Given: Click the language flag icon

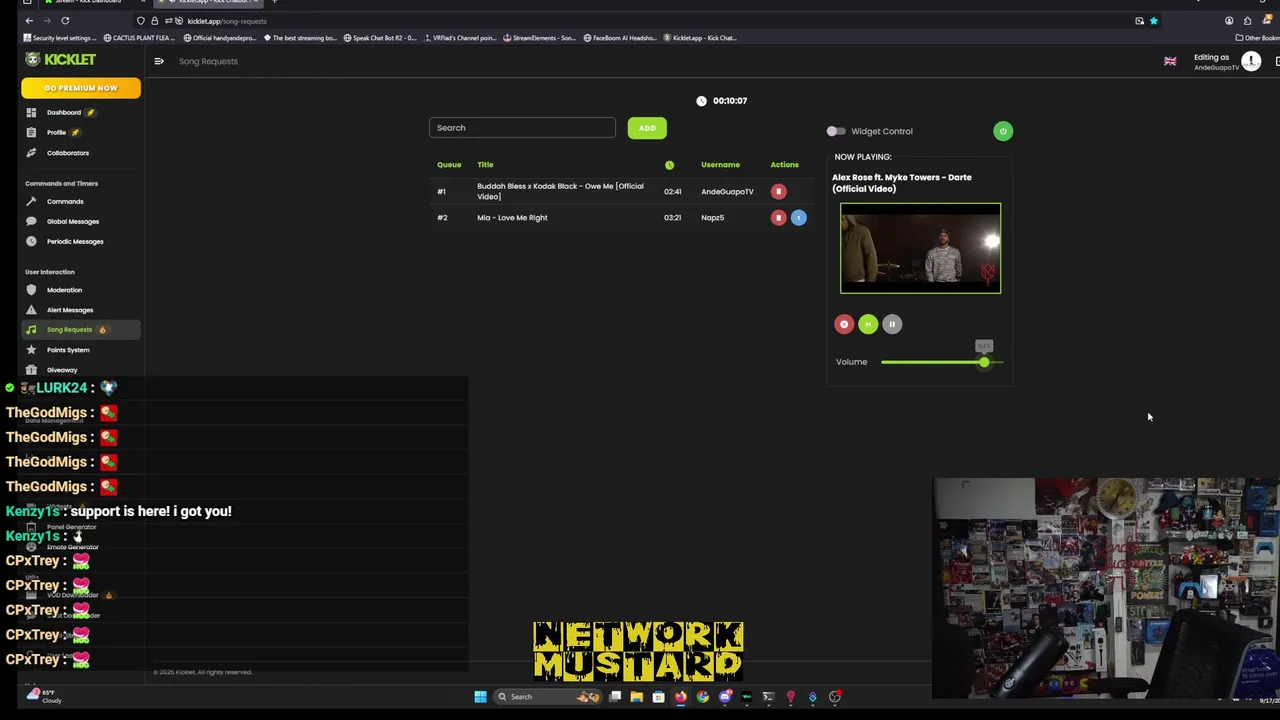Looking at the screenshot, I should pyautogui.click(x=1170, y=61).
